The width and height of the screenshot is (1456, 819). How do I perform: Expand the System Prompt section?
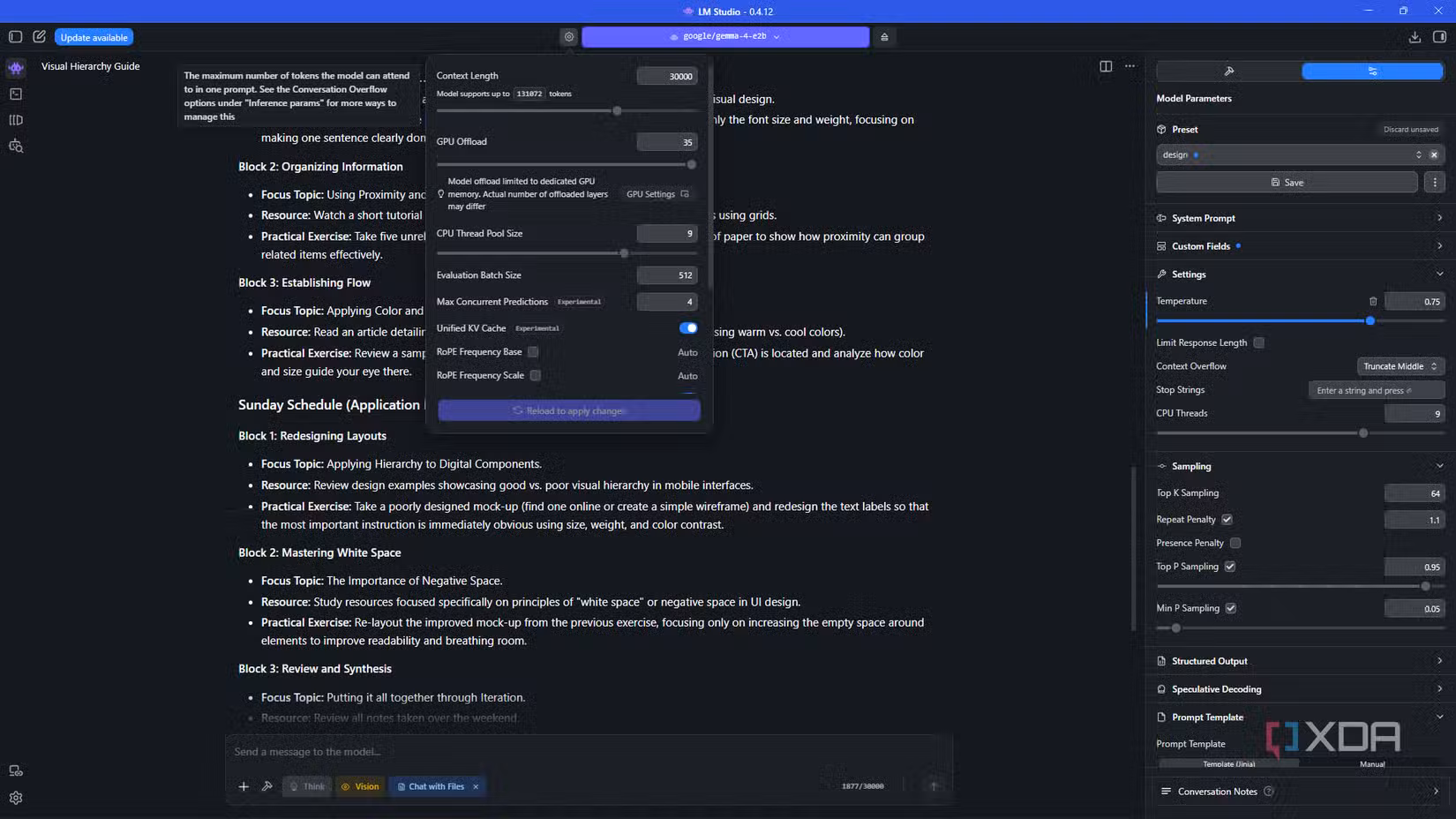coord(1300,218)
